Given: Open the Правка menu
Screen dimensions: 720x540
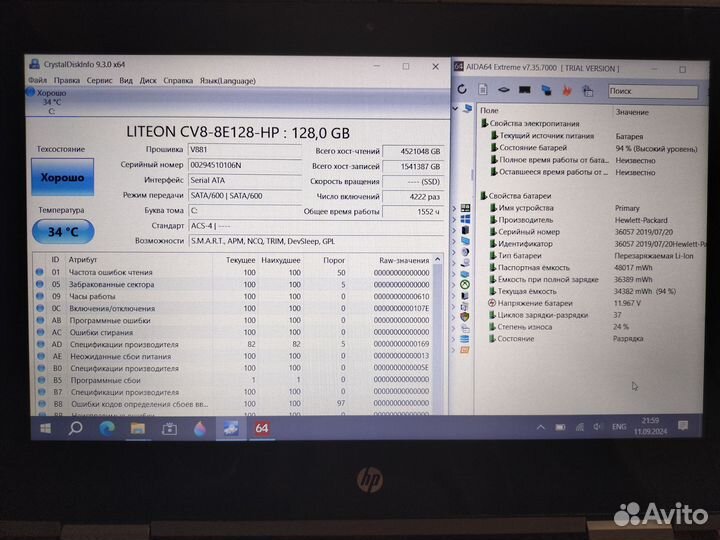Looking at the screenshot, I should coord(67,80).
